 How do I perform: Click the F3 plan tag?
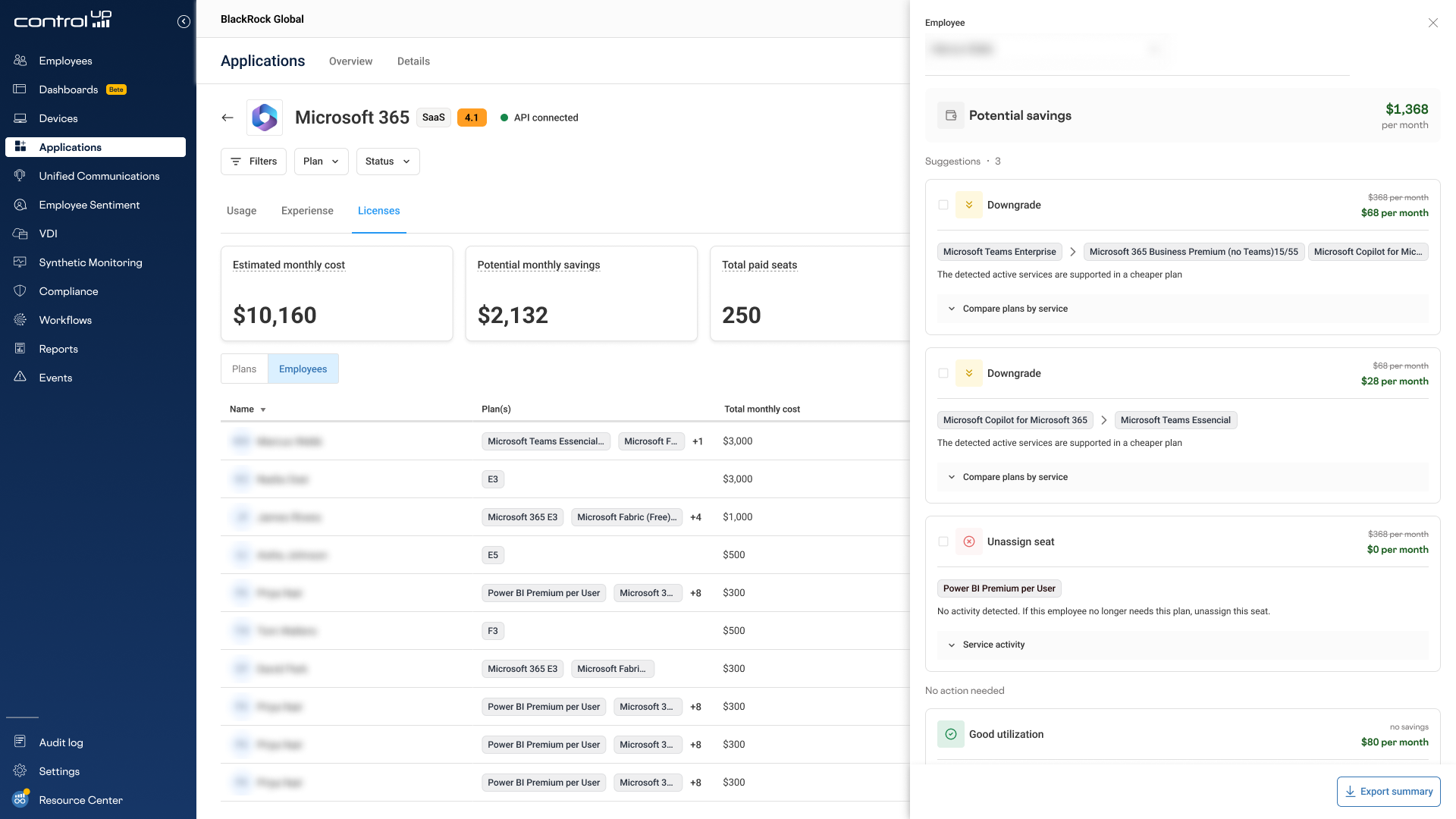[493, 631]
